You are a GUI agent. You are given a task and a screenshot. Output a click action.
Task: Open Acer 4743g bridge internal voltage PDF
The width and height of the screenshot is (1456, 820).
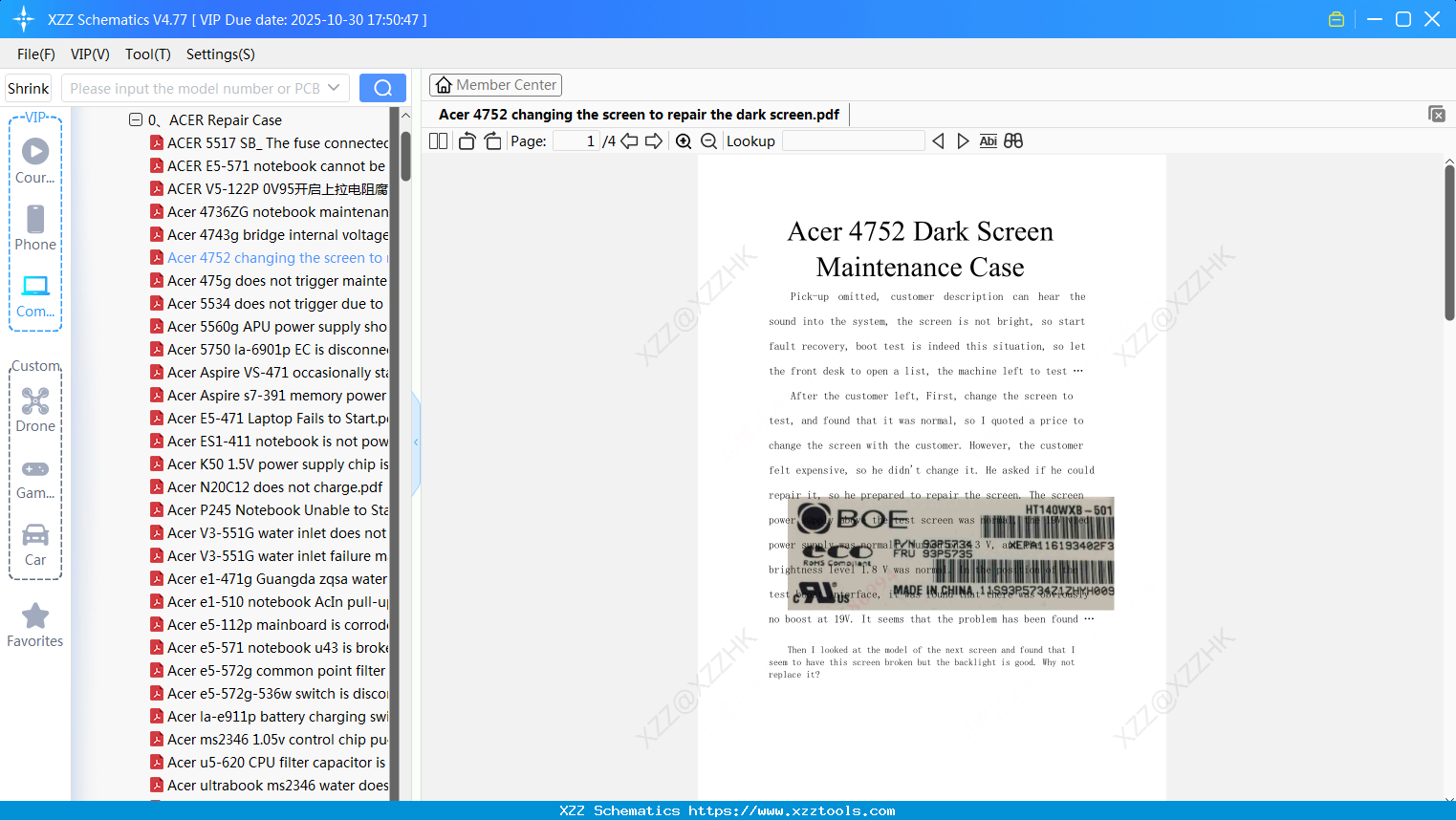click(x=269, y=235)
